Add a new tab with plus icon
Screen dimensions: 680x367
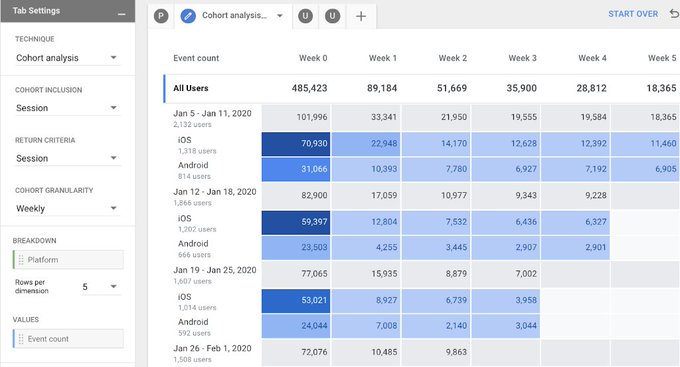click(361, 16)
